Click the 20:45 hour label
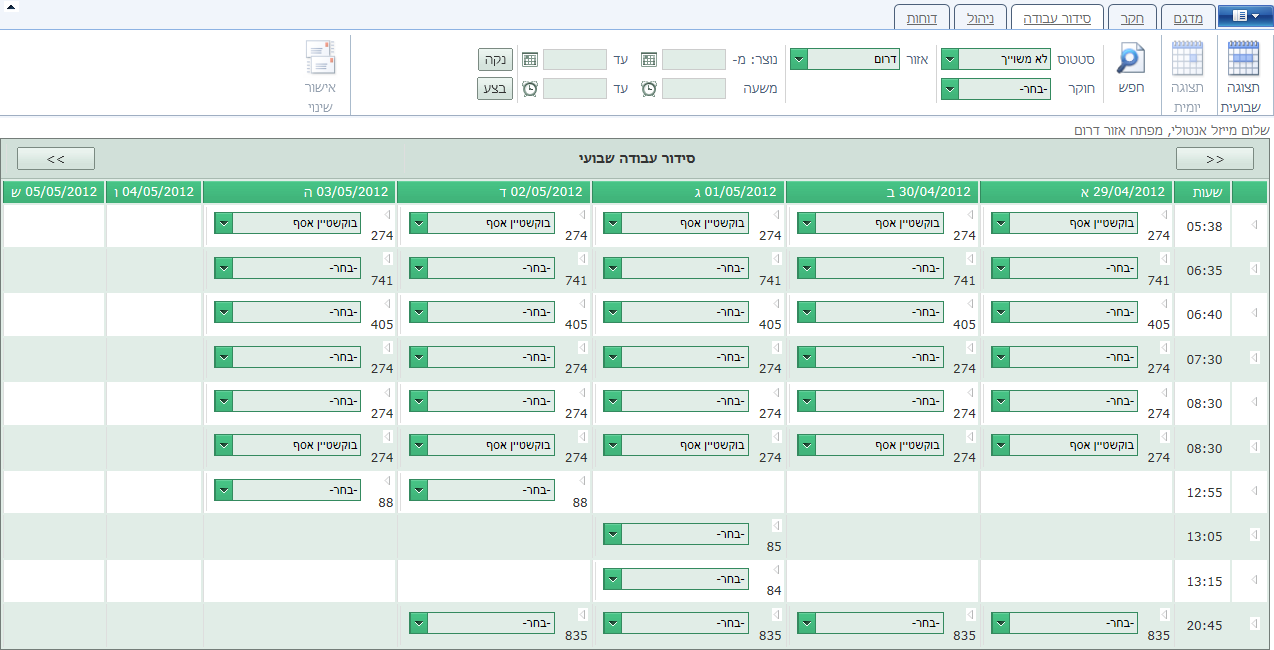1274x650 pixels. point(1204,625)
